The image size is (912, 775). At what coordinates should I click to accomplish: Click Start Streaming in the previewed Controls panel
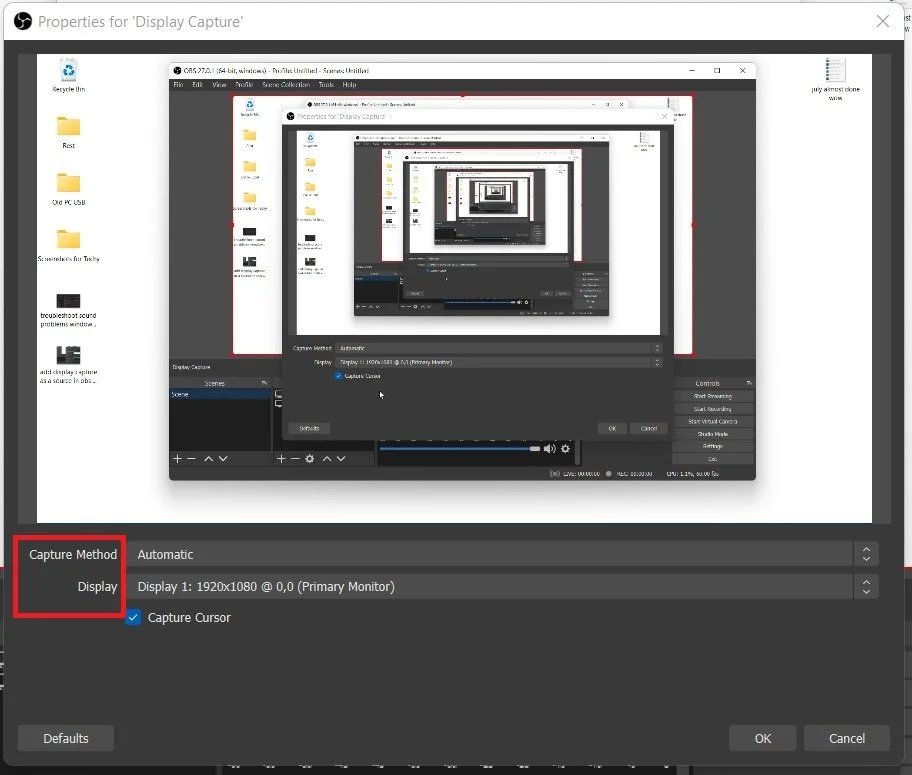click(x=712, y=396)
